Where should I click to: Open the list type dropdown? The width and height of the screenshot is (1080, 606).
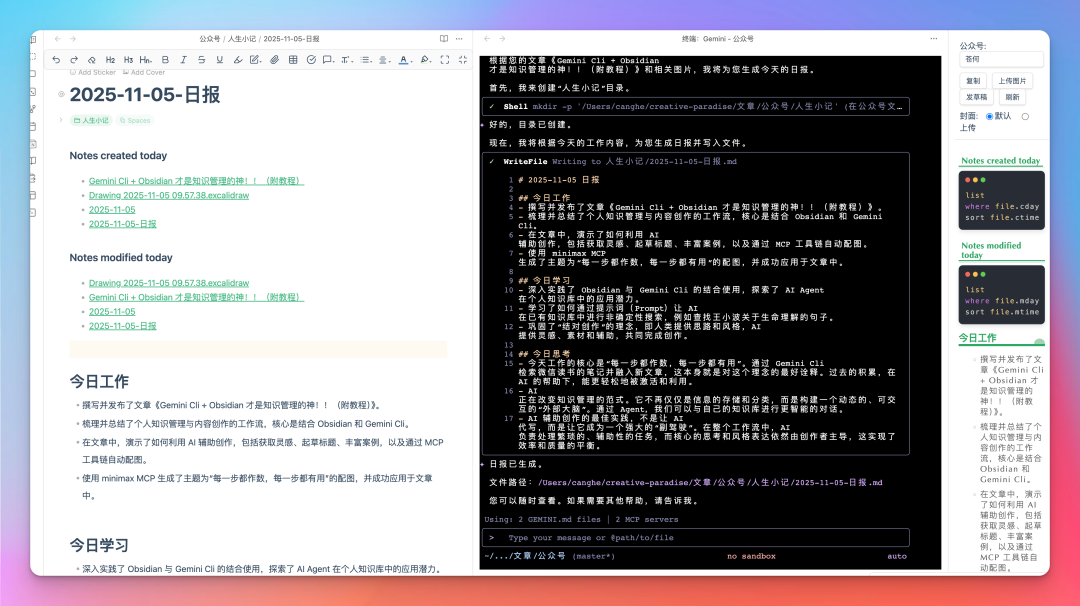[366, 60]
